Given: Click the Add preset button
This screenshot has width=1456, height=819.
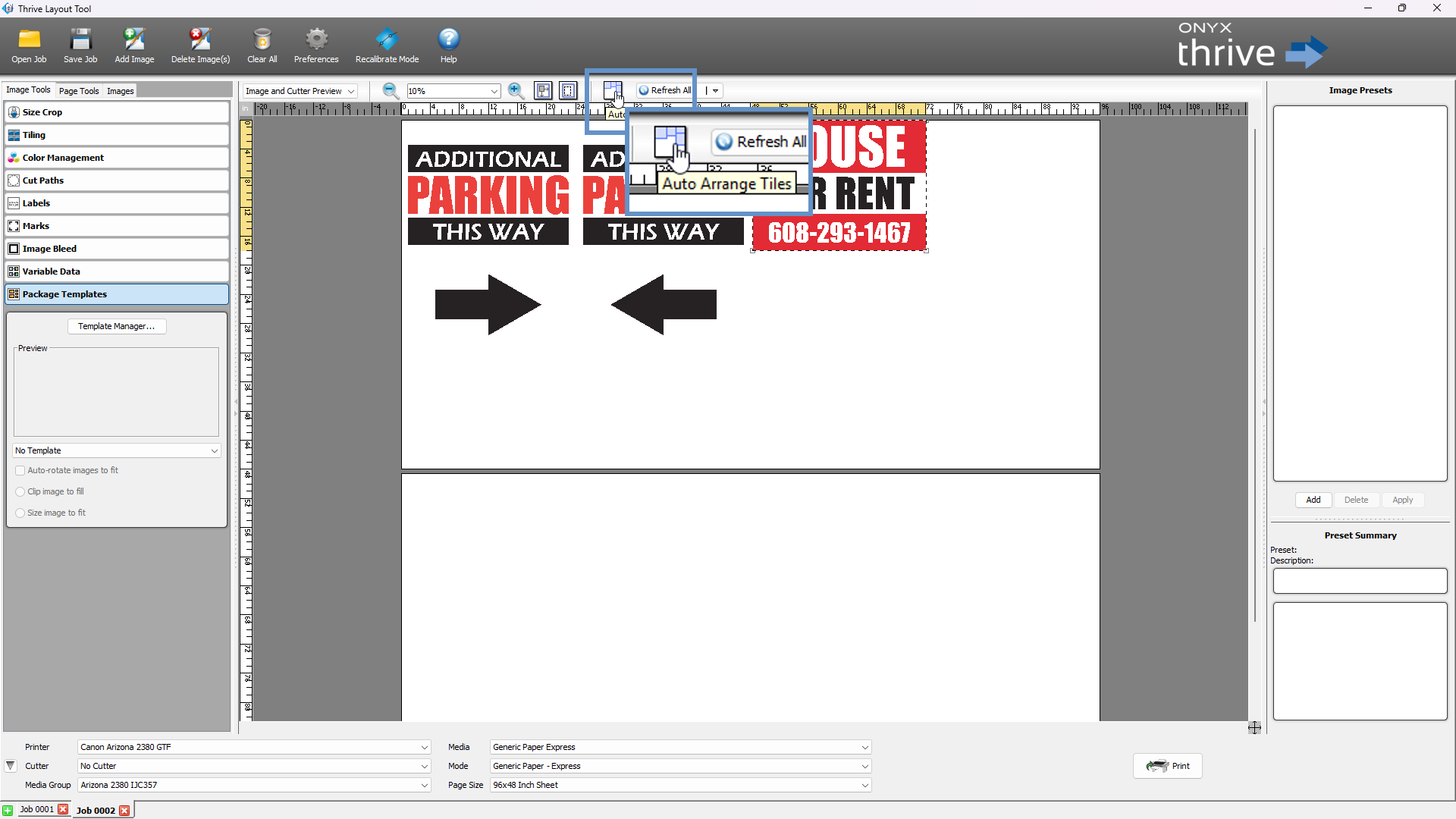Looking at the screenshot, I should [1313, 500].
